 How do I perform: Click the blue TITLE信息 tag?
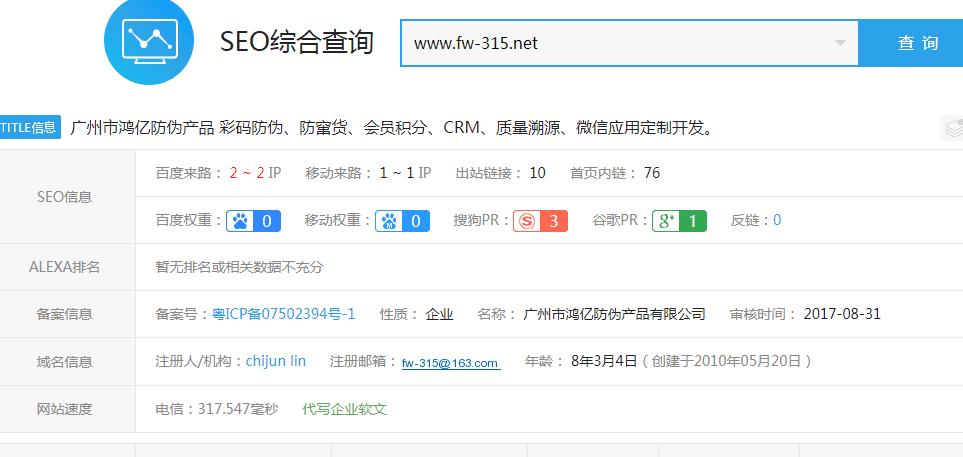[x=30, y=128]
